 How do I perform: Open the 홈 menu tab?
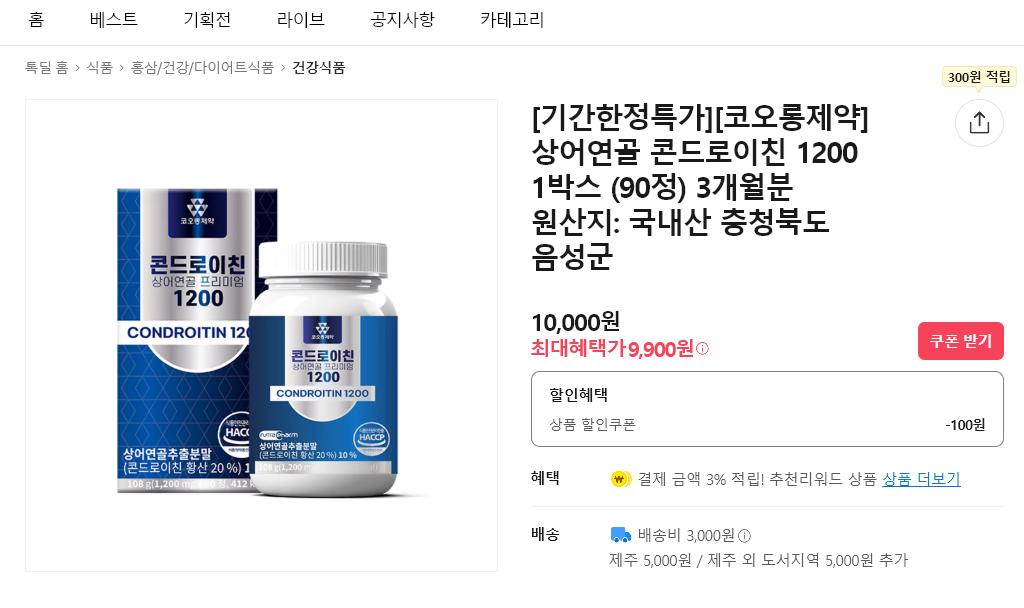[x=37, y=20]
